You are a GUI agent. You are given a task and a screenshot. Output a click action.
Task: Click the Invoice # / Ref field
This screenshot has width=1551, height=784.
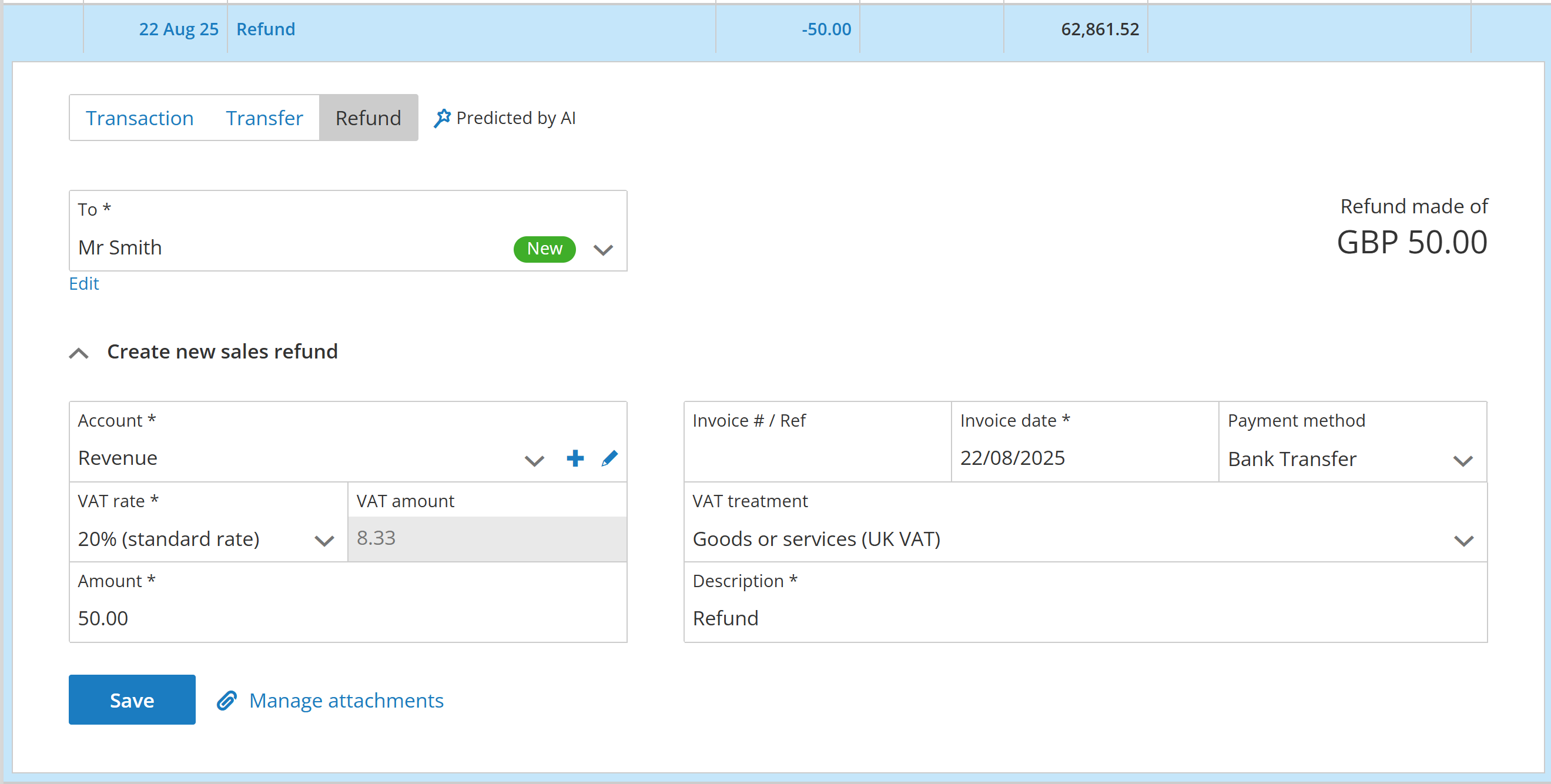(816, 458)
